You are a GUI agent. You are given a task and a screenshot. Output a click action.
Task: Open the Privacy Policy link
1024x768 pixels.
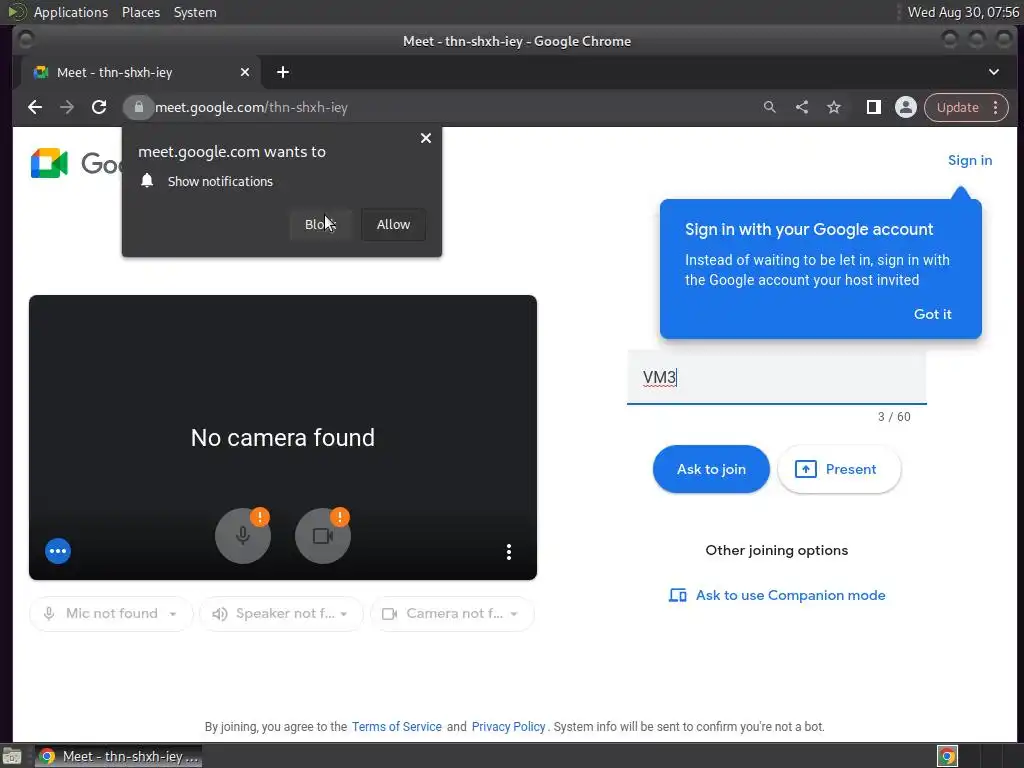coord(508,726)
